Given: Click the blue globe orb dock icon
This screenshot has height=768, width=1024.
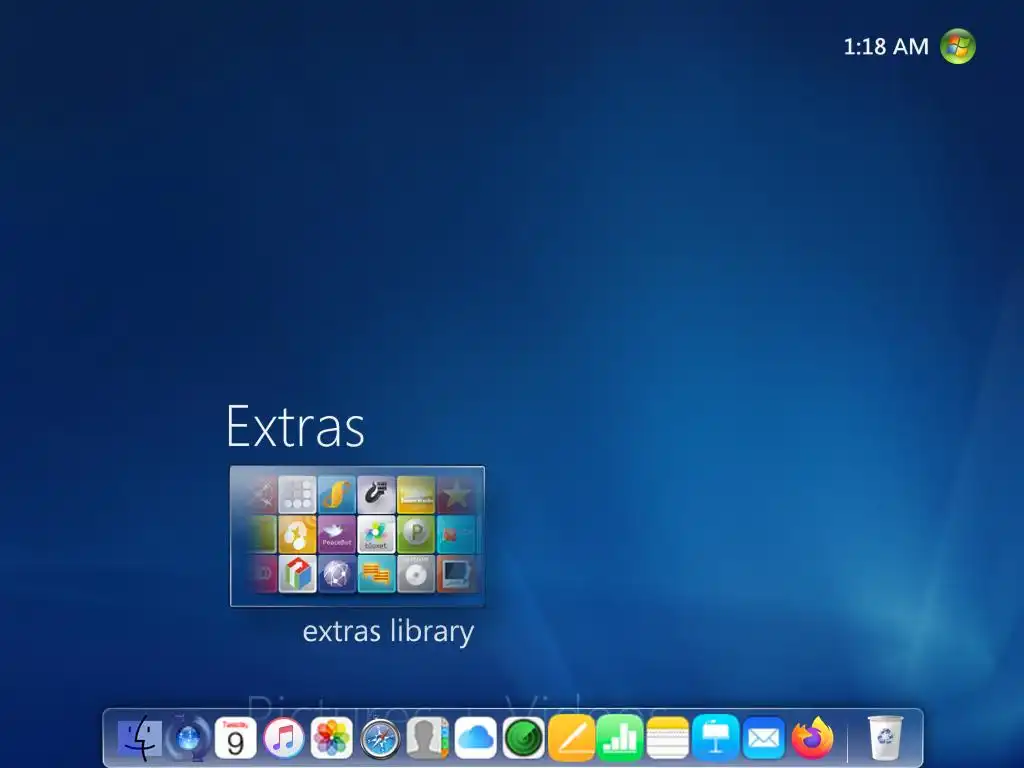Looking at the screenshot, I should (x=188, y=739).
